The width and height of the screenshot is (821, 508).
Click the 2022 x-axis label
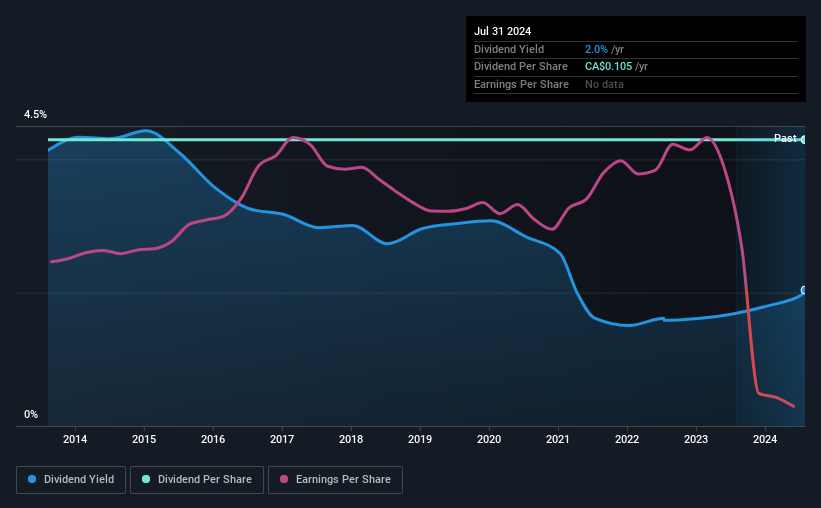627,439
